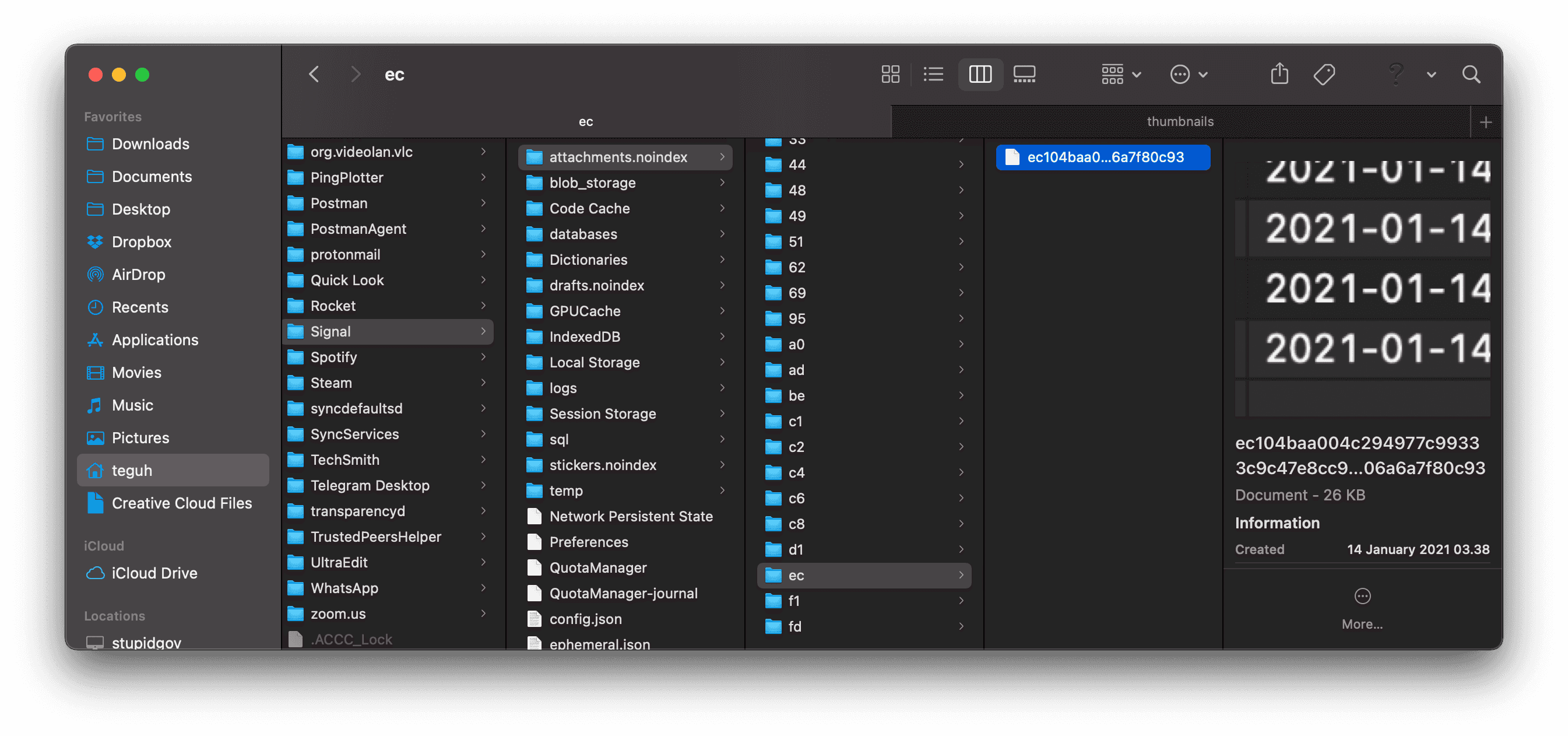Open AirDrop in the sidebar
The height and width of the screenshot is (736, 1568).
tap(138, 275)
